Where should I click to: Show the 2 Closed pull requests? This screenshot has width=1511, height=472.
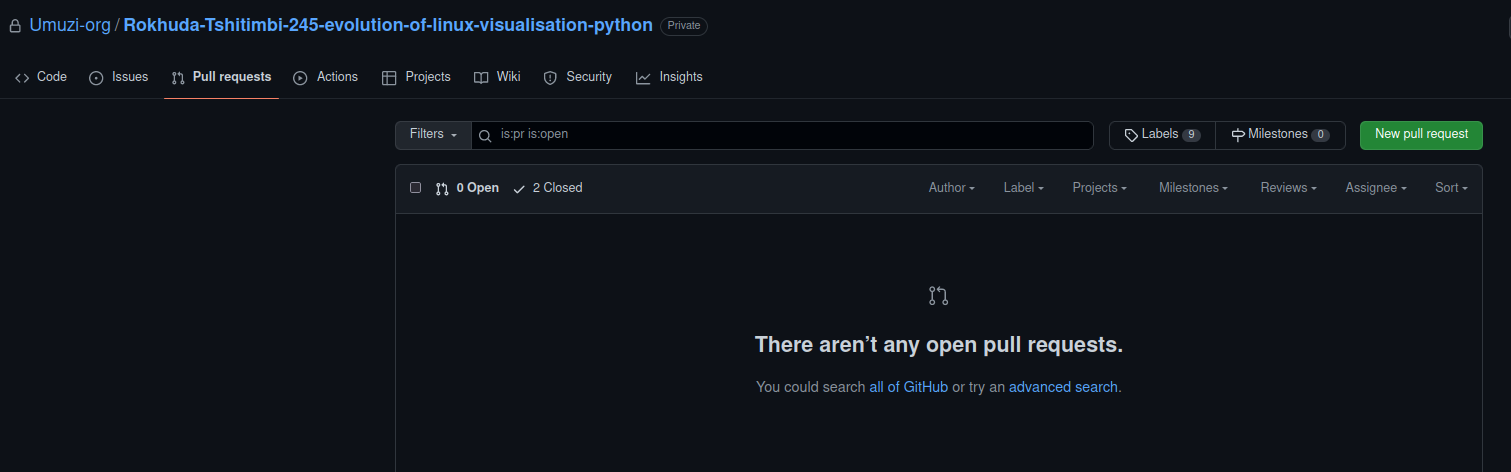pos(547,188)
